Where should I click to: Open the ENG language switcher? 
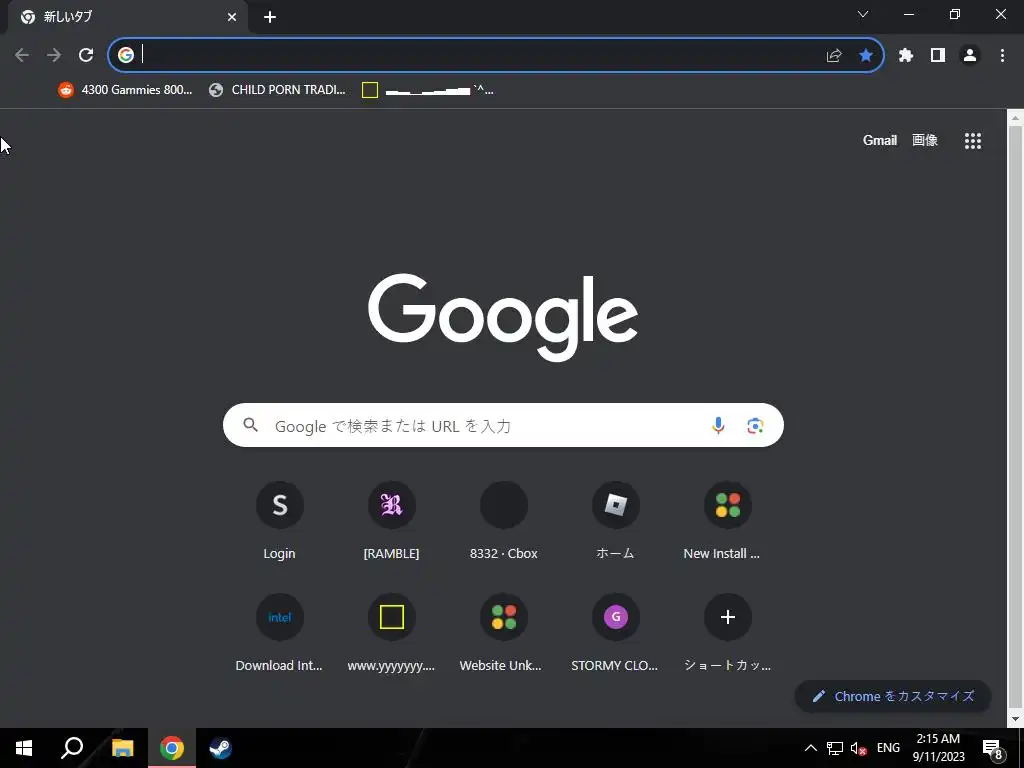(888, 748)
